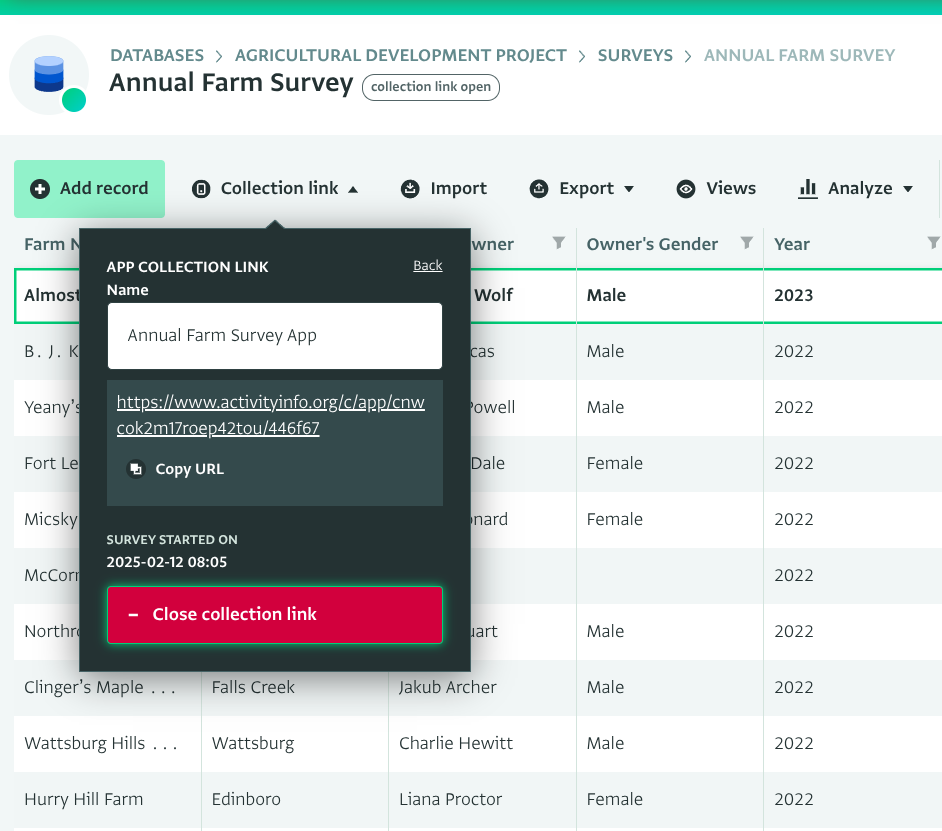Click the Collection link toolbar icon

coord(201,189)
